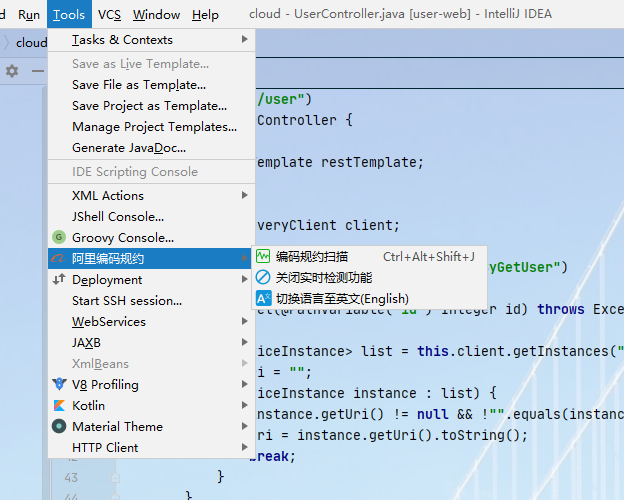
Task: Choose Save File as Template
Action: (x=139, y=85)
